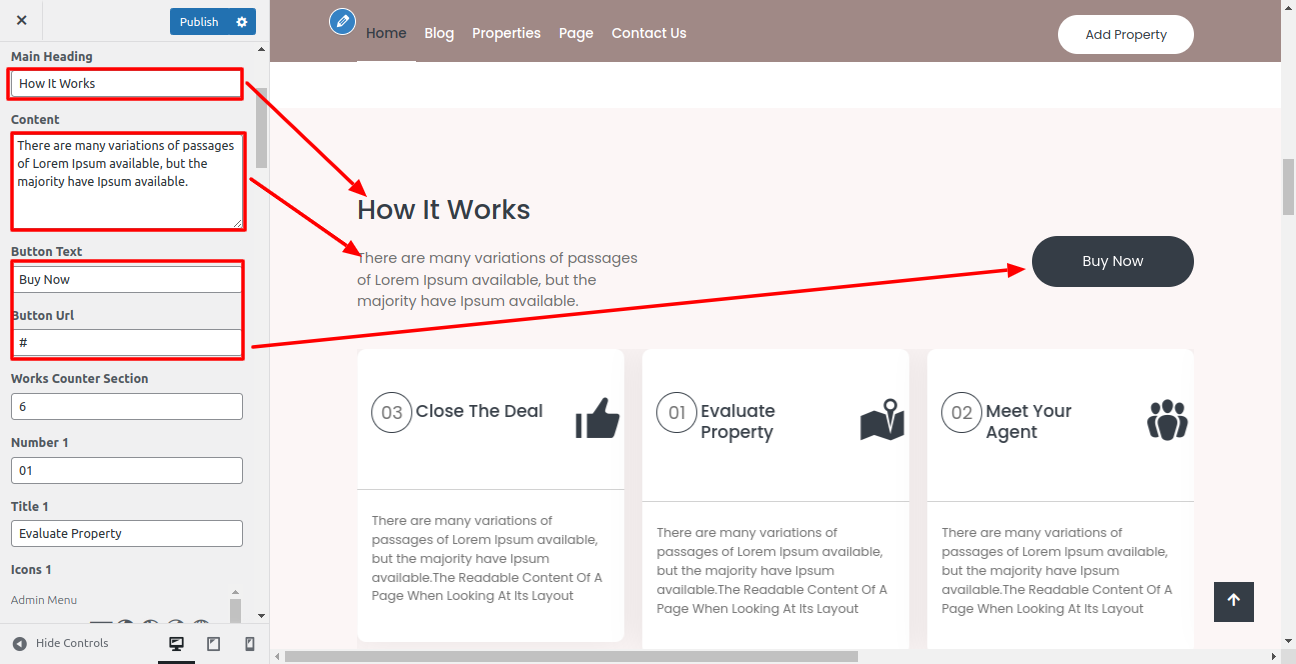The height and width of the screenshot is (664, 1296).
Task: Open publish settings gear icon
Action: pos(241,22)
